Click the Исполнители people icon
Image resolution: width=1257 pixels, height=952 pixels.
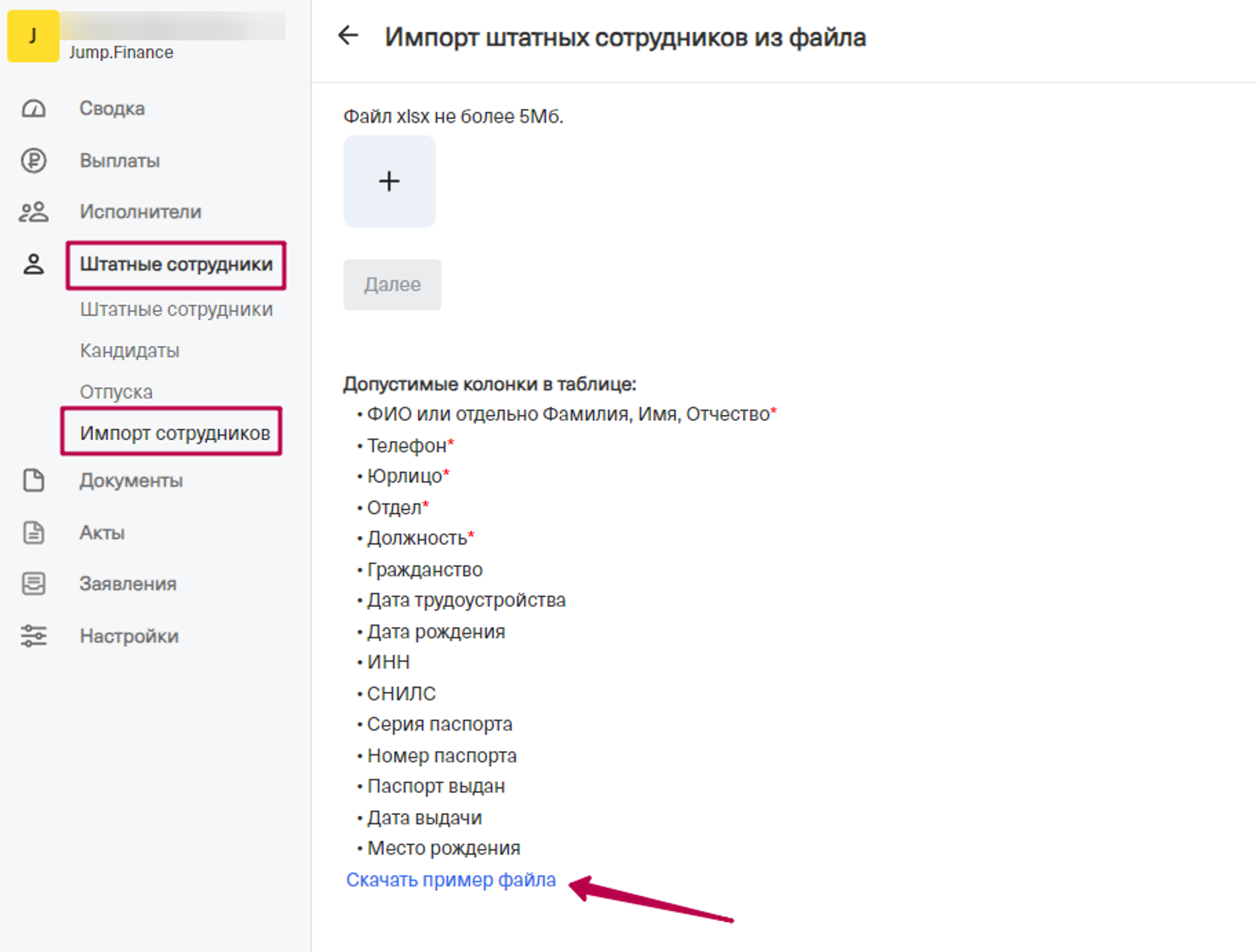coord(33,212)
